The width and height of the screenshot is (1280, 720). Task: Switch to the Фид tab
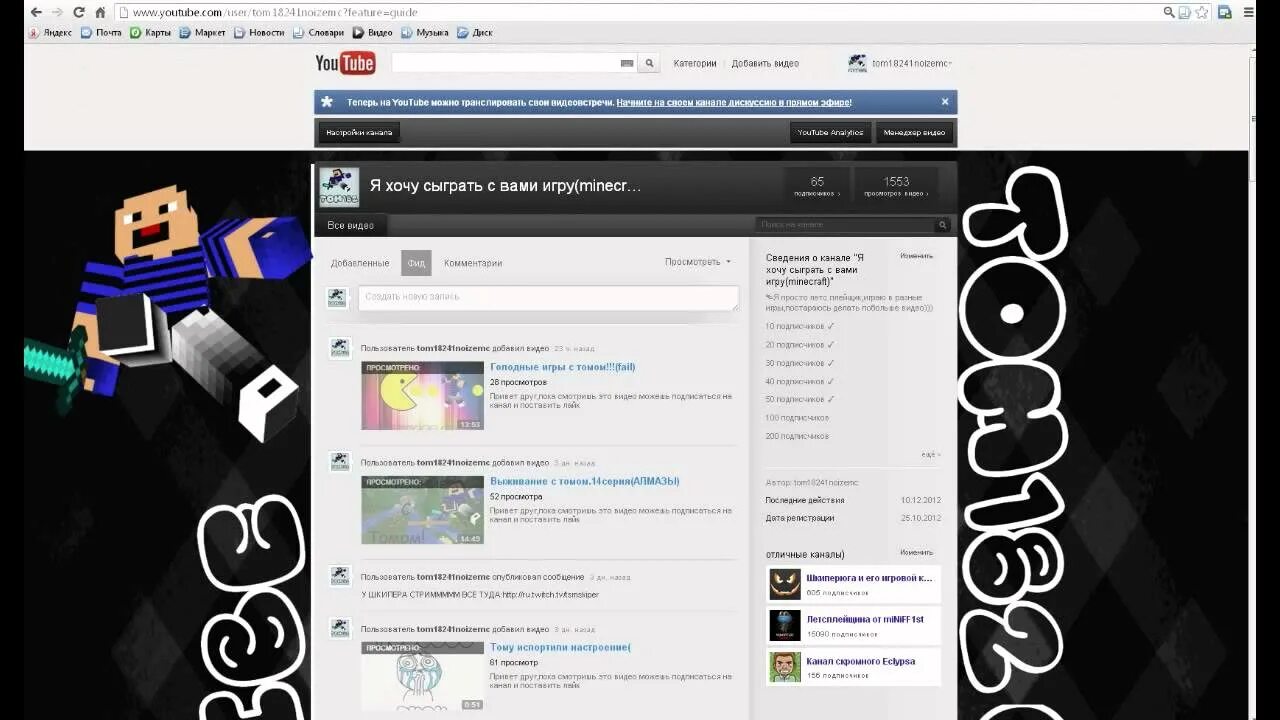416,263
